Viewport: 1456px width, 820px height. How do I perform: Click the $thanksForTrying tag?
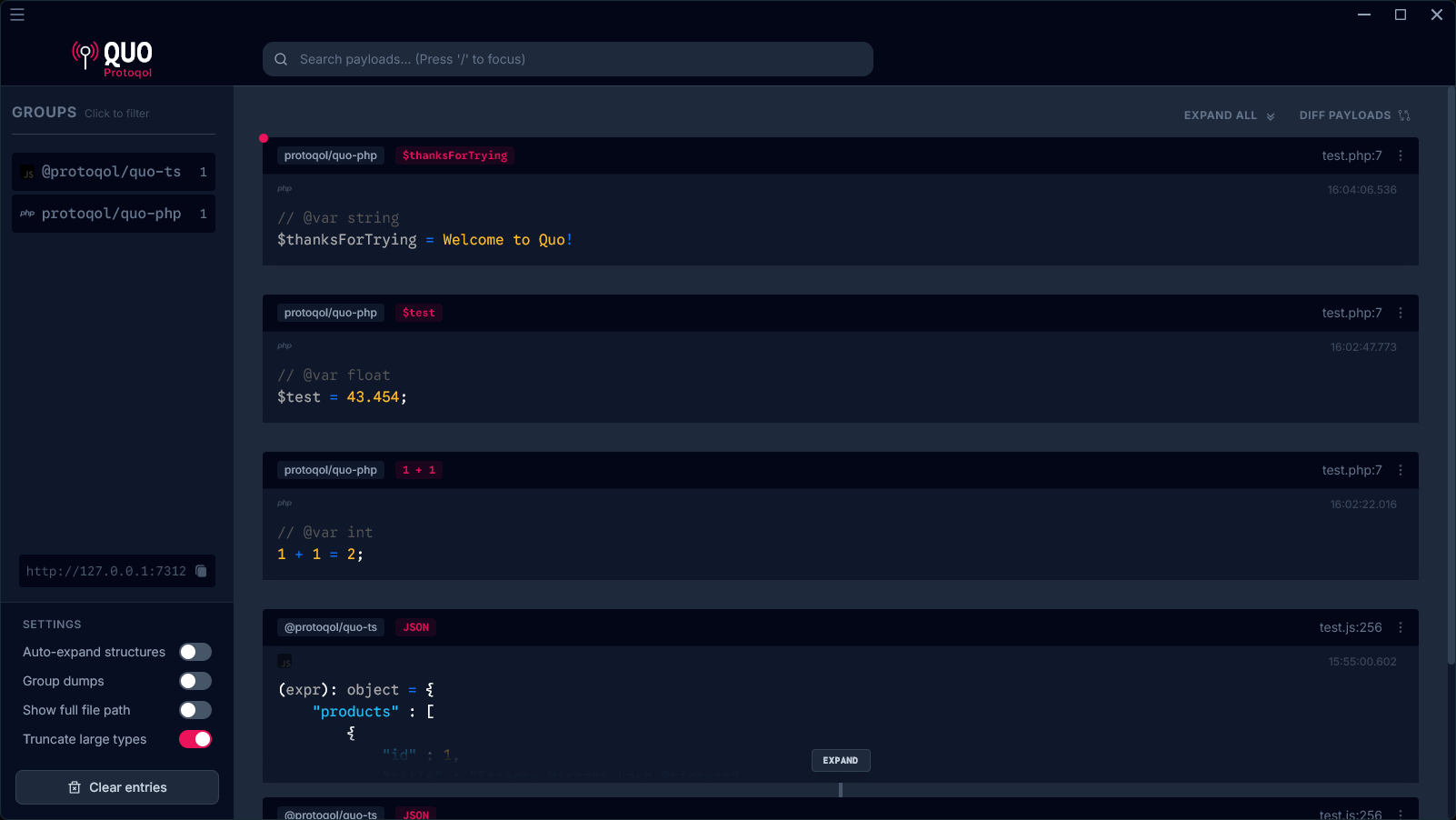coord(454,155)
